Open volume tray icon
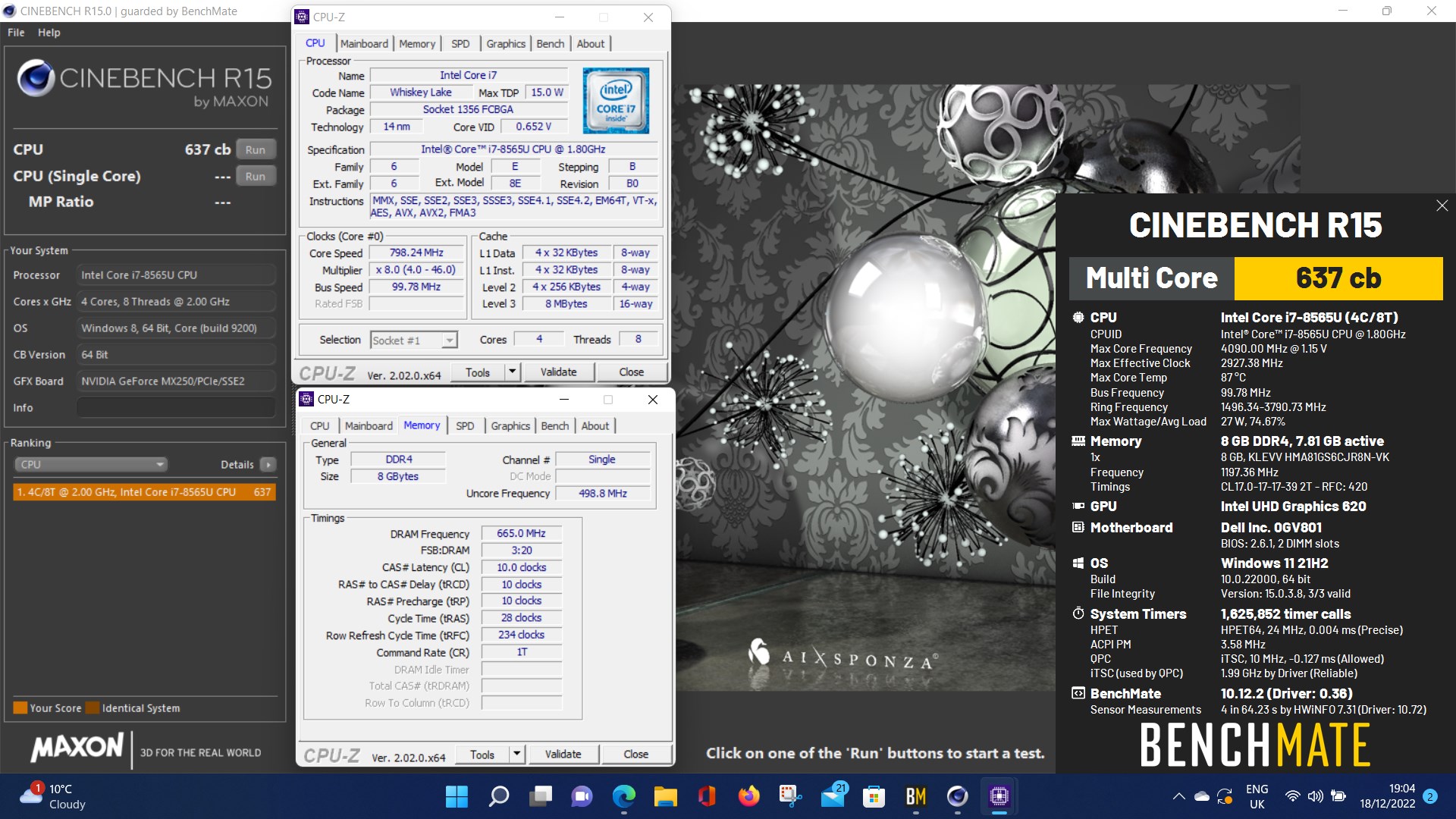Viewport: 1456px width, 819px height. coord(1316,796)
